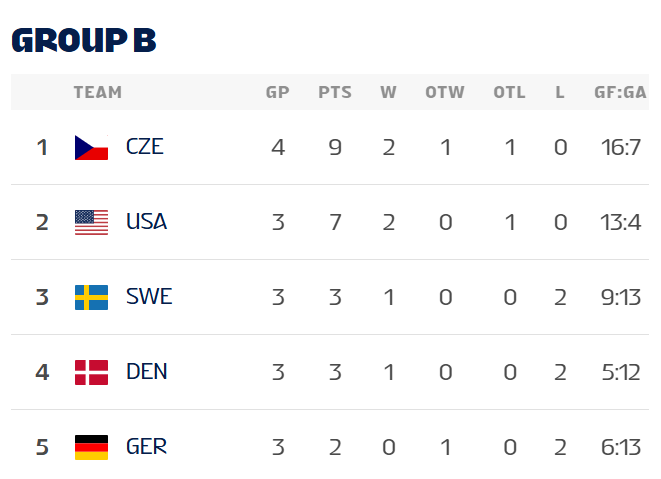661x479 pixels.
Task: Click the Czech Republic flag icon
Action: [91, 148]
